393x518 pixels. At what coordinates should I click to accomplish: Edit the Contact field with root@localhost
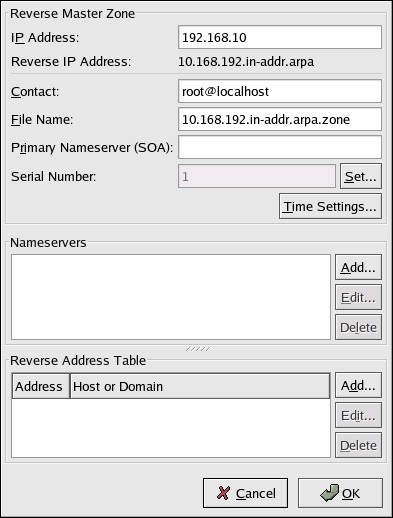(280, 91)
